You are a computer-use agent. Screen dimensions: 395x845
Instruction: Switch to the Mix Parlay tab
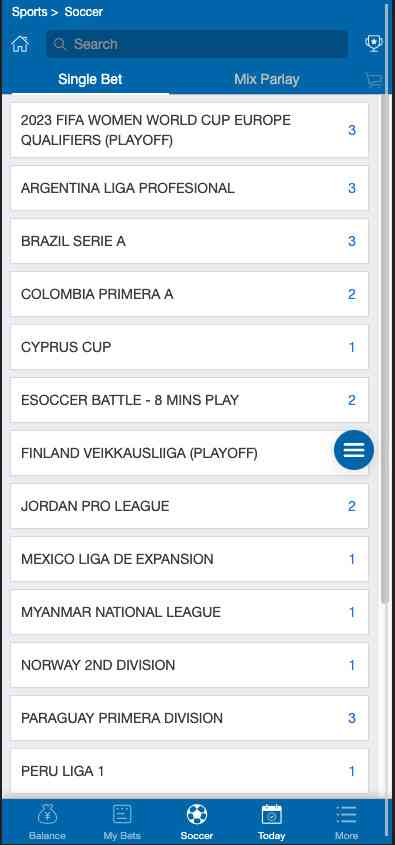click(266, 80)
